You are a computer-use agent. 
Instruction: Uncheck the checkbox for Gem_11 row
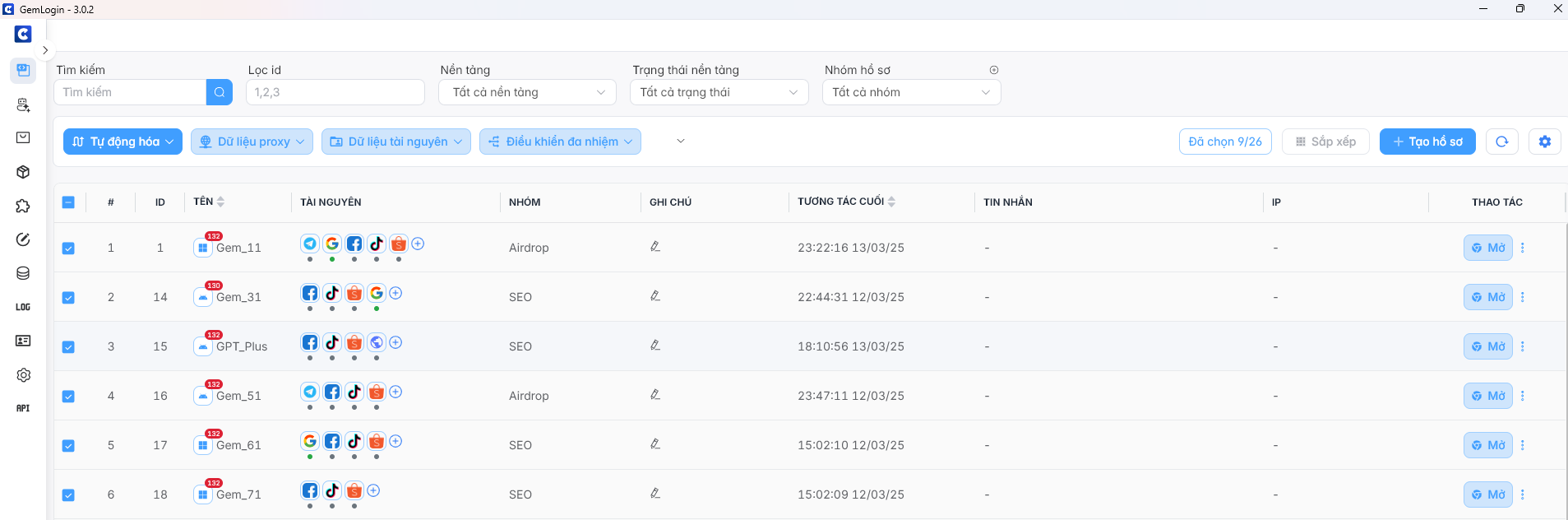click(68, 248)
